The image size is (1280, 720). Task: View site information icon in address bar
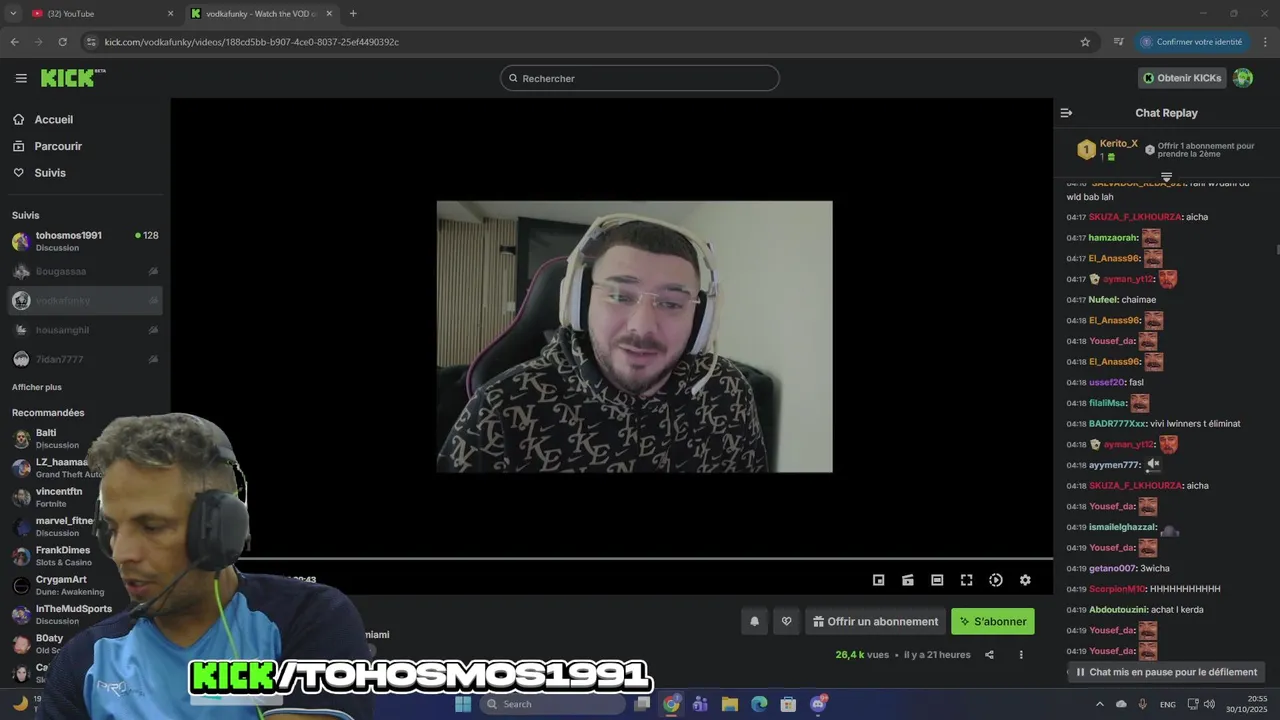coord(91,42)
